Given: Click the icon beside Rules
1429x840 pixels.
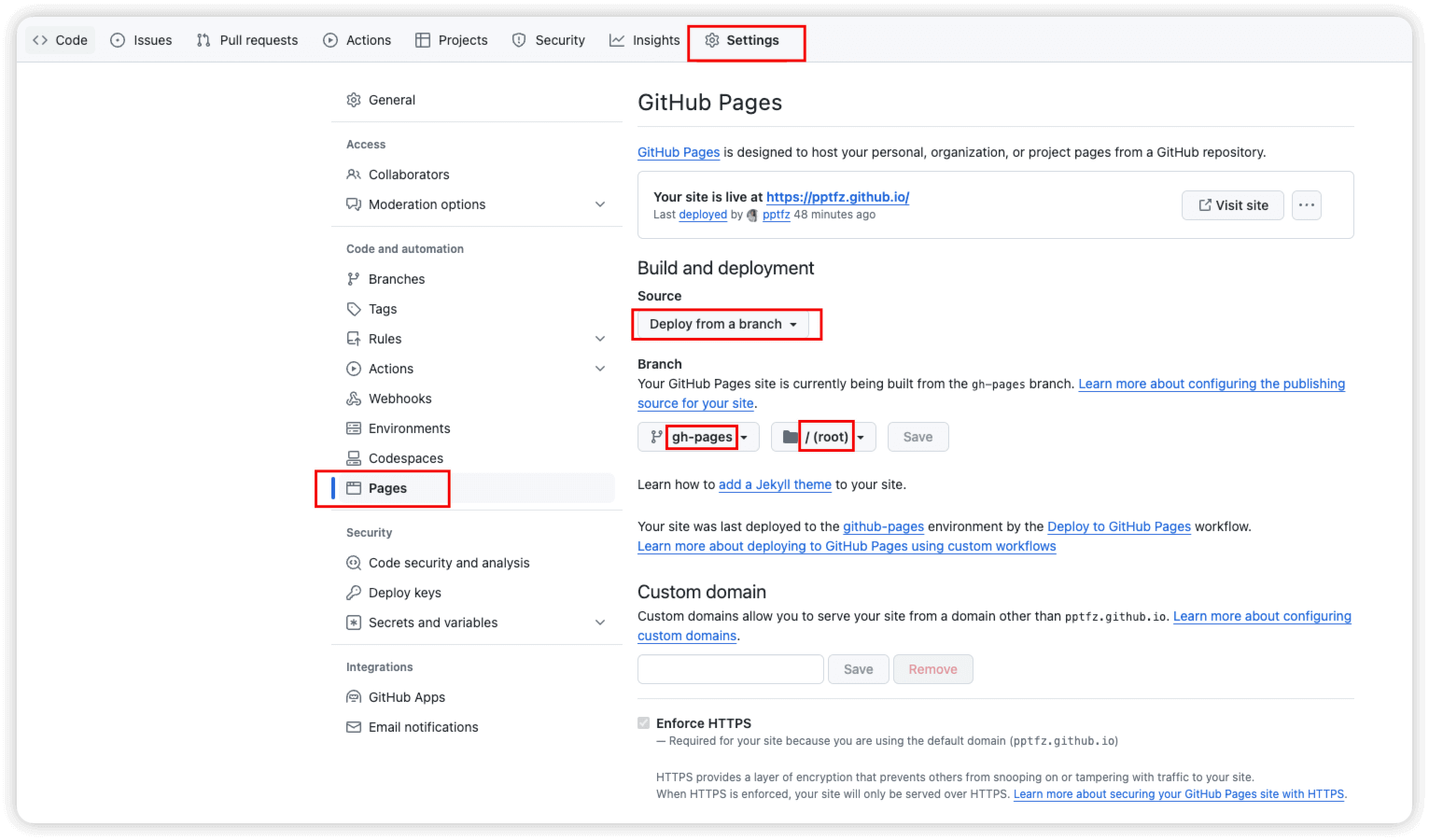Looking at the screenshot, I should coord(354,339).
